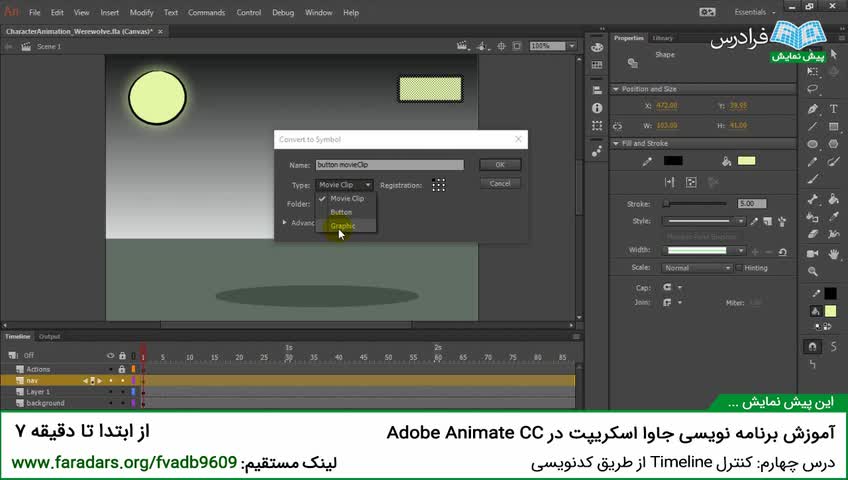Click the Edit Scene clapperboard icon

[461, 46]
